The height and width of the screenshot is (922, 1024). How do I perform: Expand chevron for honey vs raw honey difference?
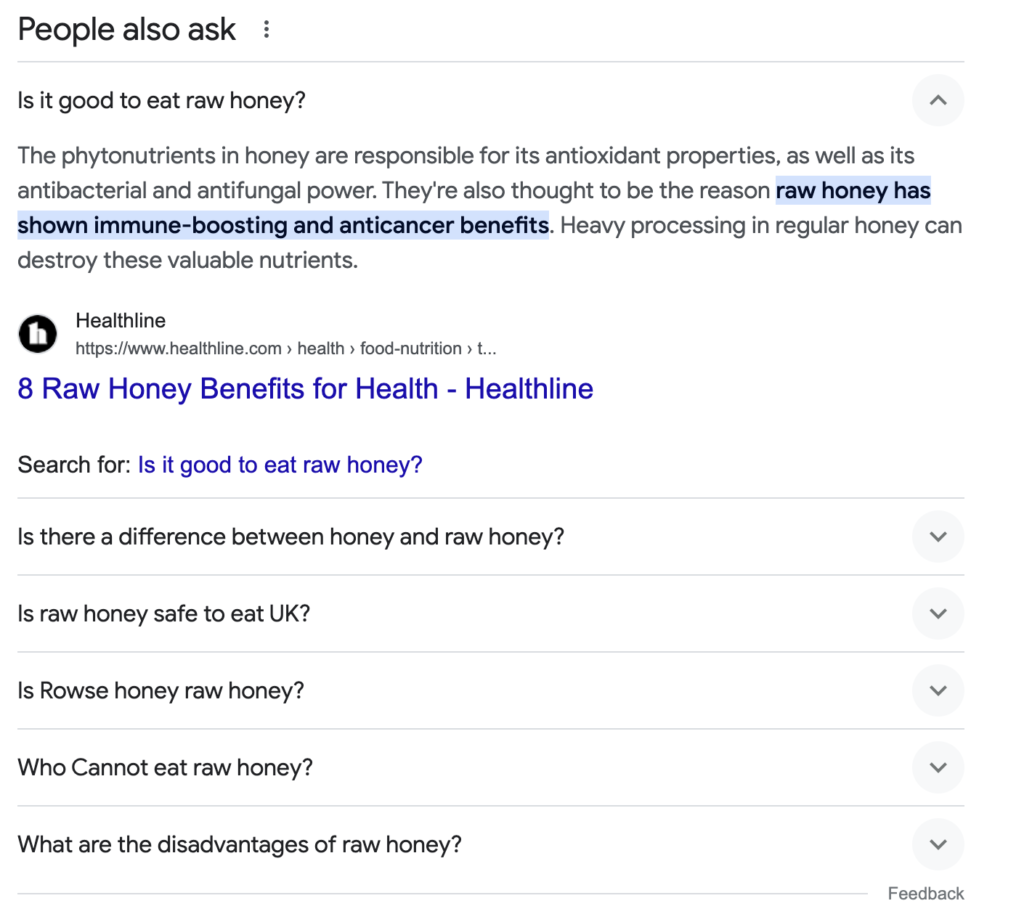pos(938,537)
